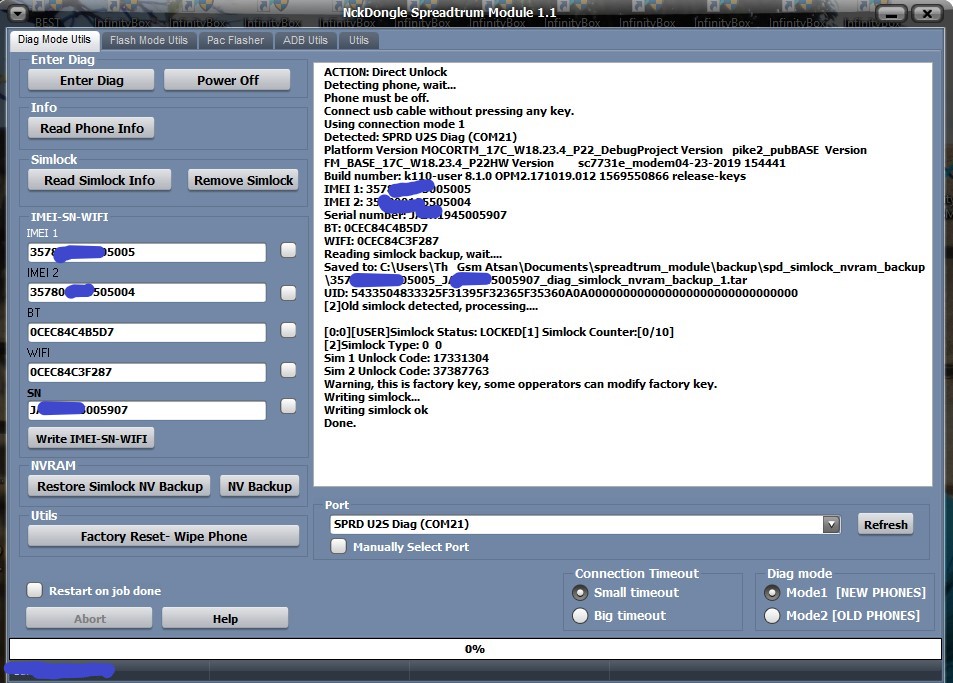953x683 pixels.
Task: Choose Mode2 [OLD PHONES] diag mode
Action: pos(772,616)
